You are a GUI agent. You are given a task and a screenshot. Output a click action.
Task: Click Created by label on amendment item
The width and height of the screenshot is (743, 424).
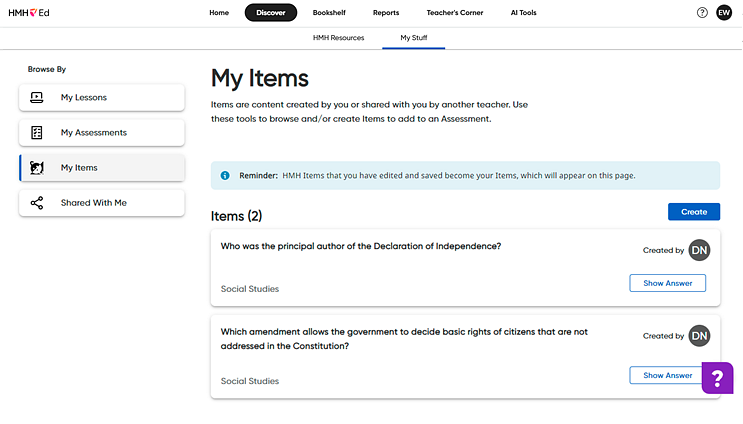coord(663,336)
